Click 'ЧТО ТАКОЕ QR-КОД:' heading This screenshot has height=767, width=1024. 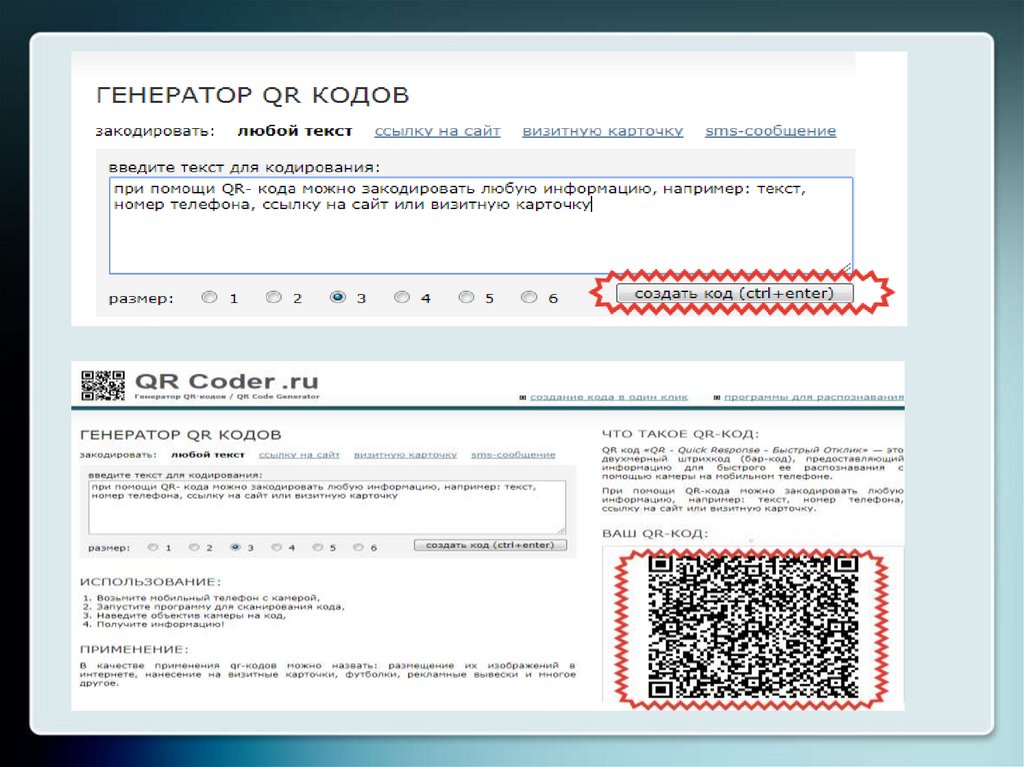click(x=680, y=434)
